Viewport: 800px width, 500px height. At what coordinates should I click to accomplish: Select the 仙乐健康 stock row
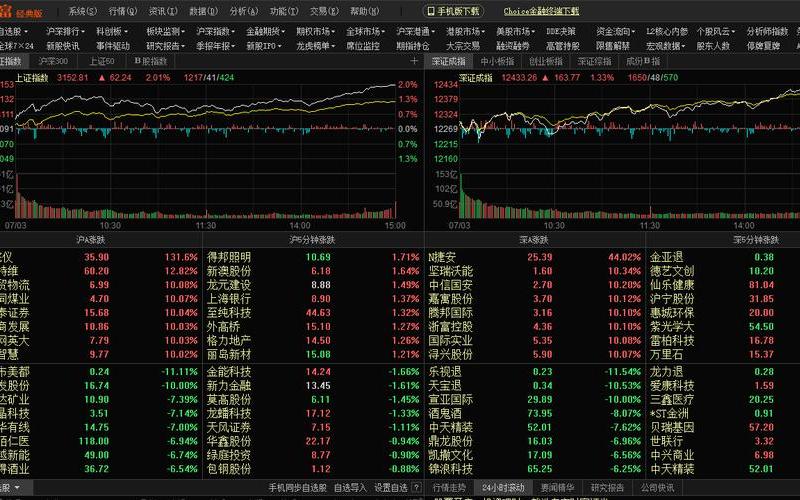[x=724, y=285]
